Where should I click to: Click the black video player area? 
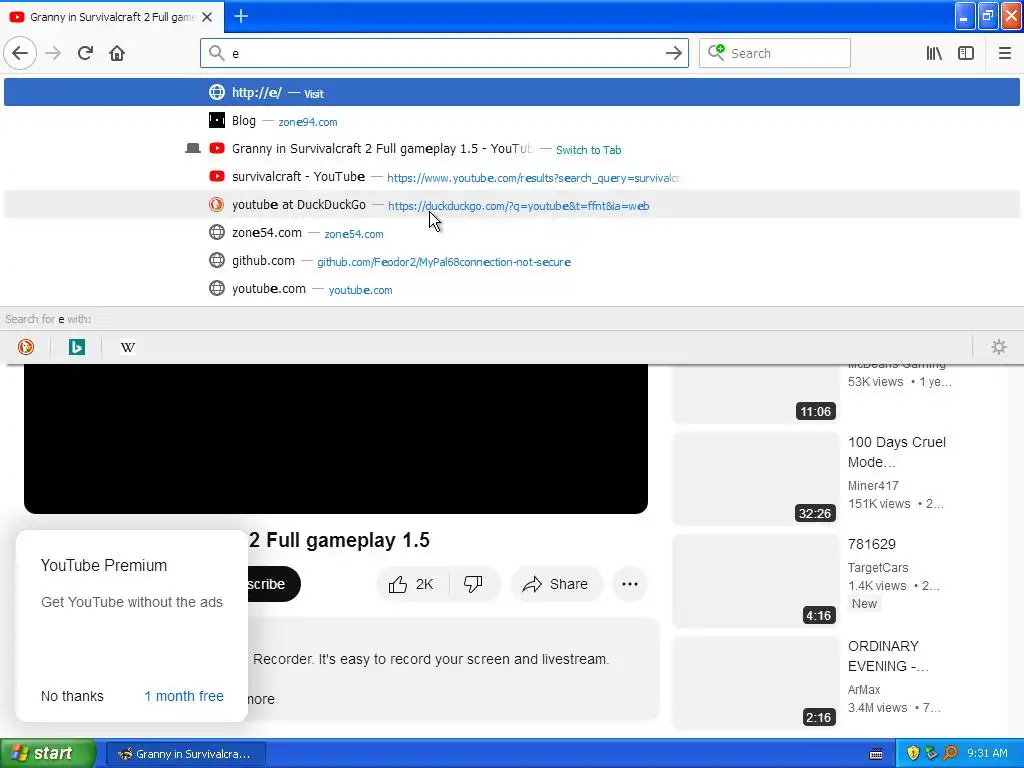(336, 439)
